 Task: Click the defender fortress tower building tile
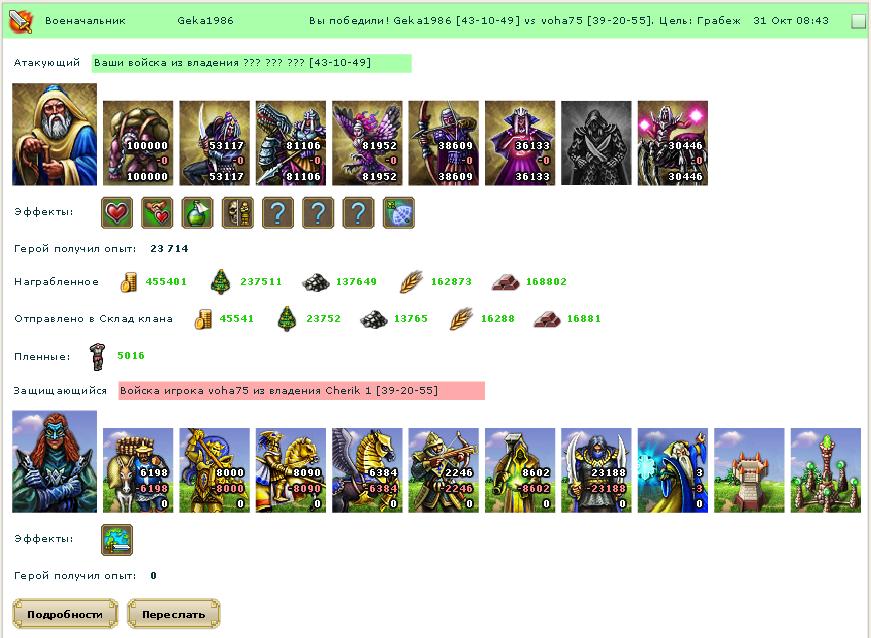pyautogui.click(x=749, y=470)
